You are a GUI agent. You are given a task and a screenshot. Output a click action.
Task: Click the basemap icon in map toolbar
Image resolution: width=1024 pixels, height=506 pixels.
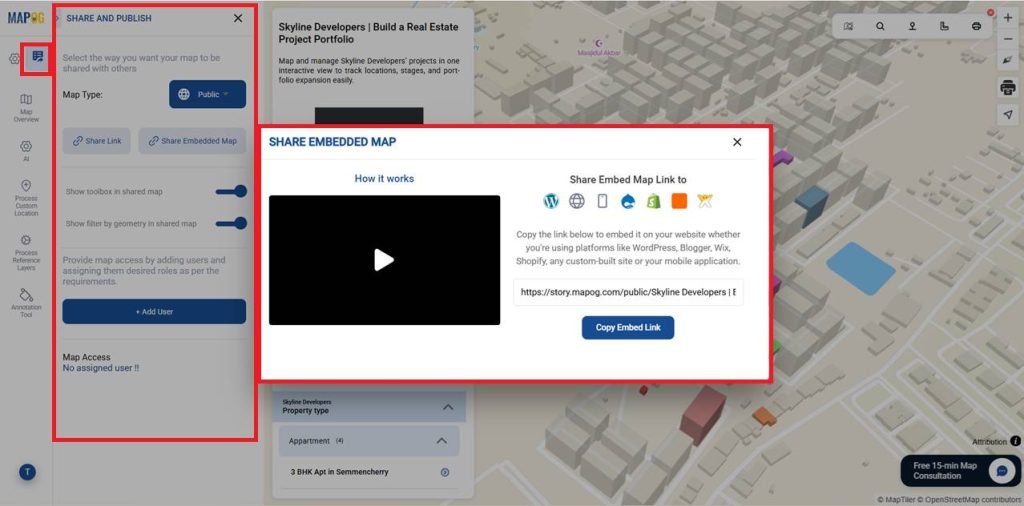848,26
